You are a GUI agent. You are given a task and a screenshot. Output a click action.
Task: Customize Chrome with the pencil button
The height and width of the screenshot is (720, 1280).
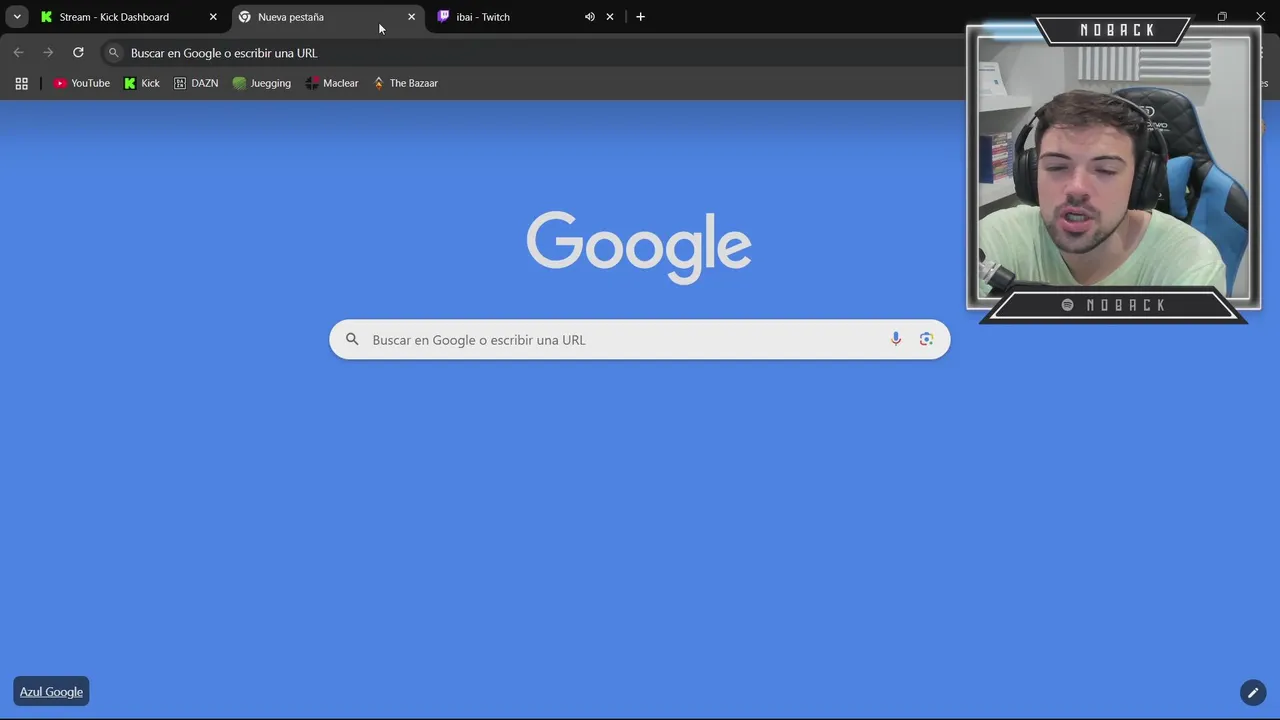(1253, 692)
